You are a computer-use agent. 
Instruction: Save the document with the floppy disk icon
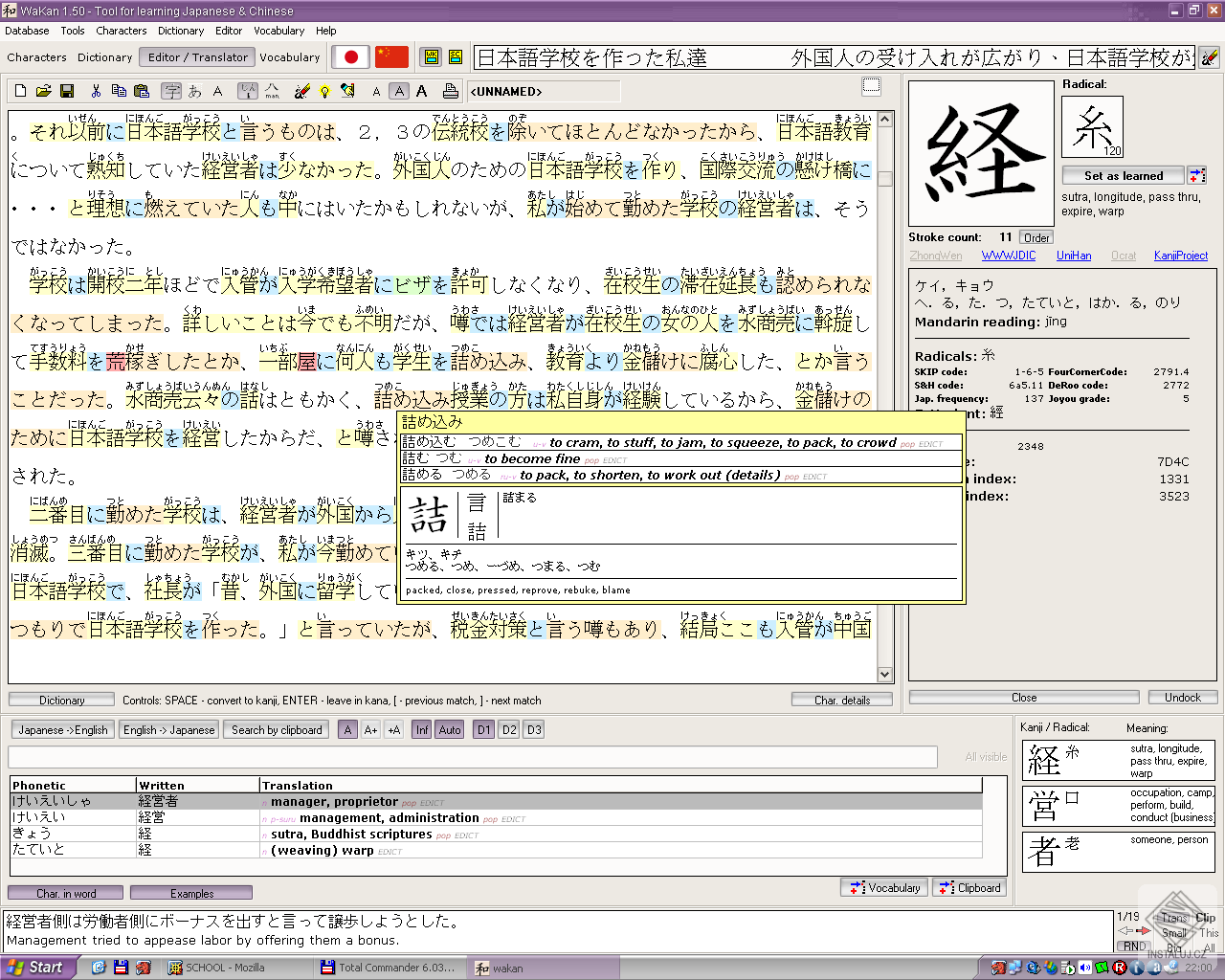(x=66, y=91)
